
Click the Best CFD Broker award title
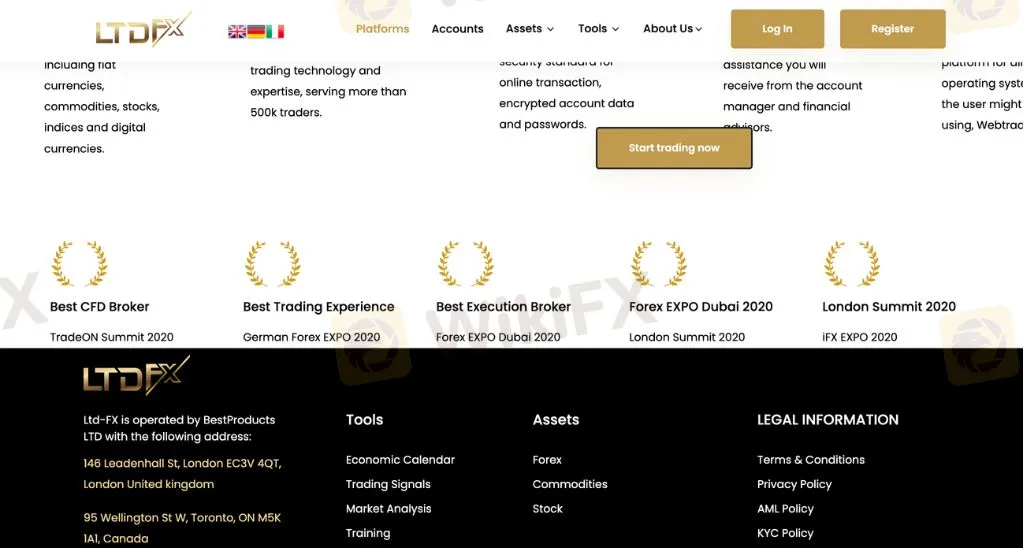pyautogui.click(x=99, y=307)
